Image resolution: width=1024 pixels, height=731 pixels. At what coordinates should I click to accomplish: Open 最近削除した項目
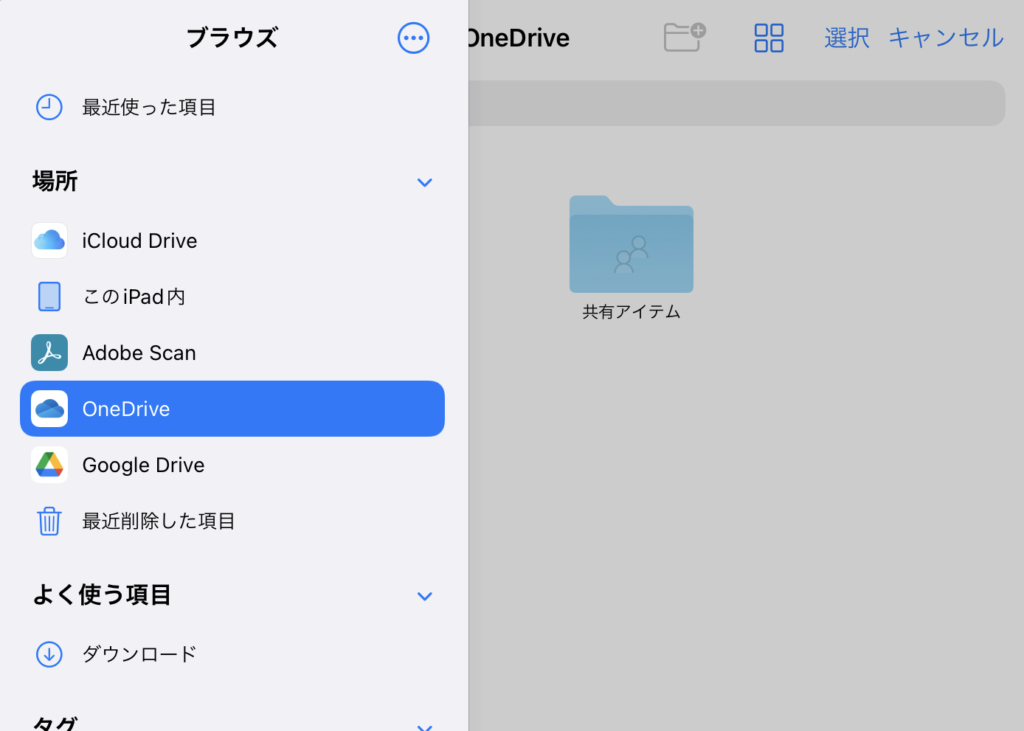(232, 521)
